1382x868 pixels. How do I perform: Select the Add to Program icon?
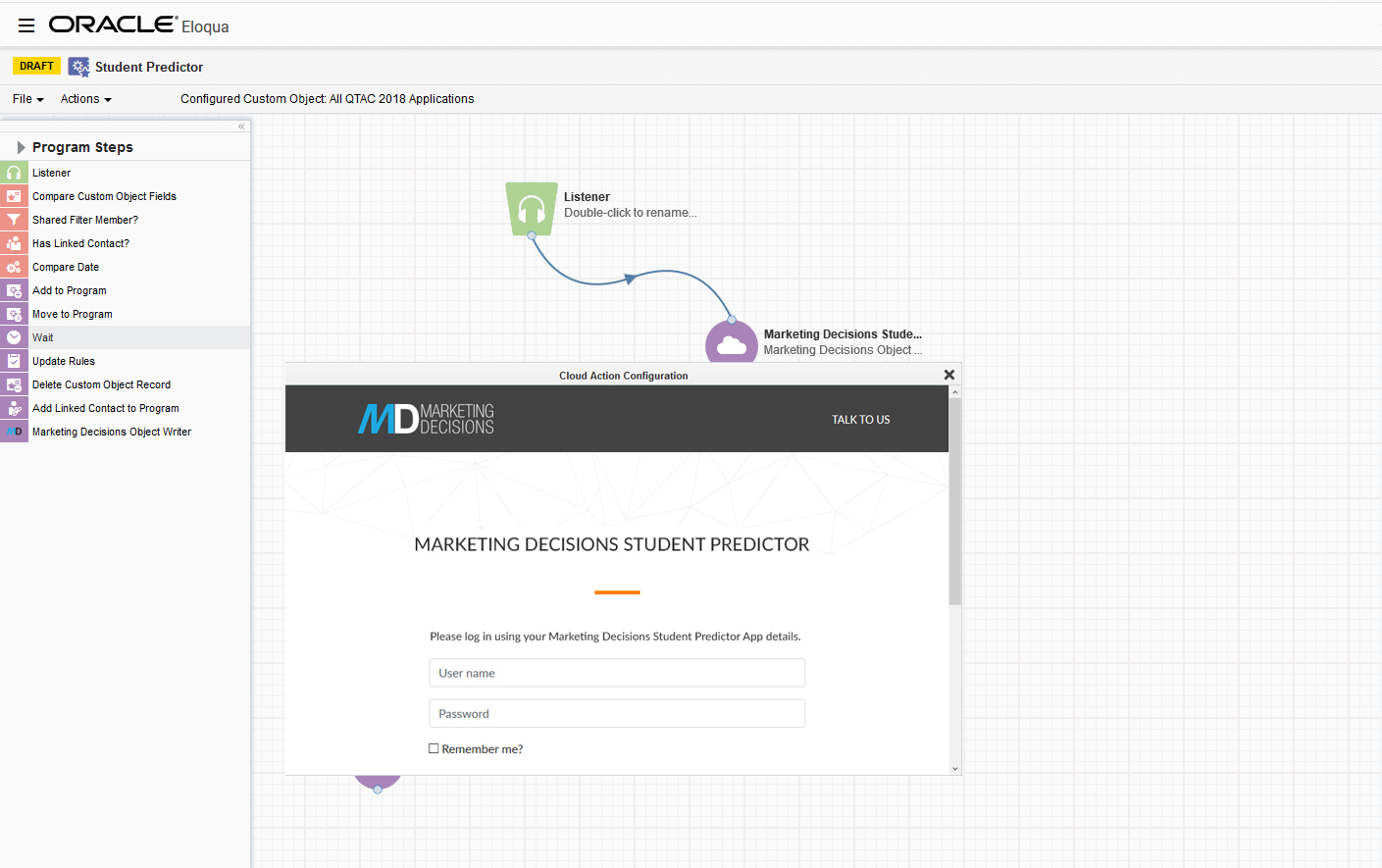click(14, 290)
